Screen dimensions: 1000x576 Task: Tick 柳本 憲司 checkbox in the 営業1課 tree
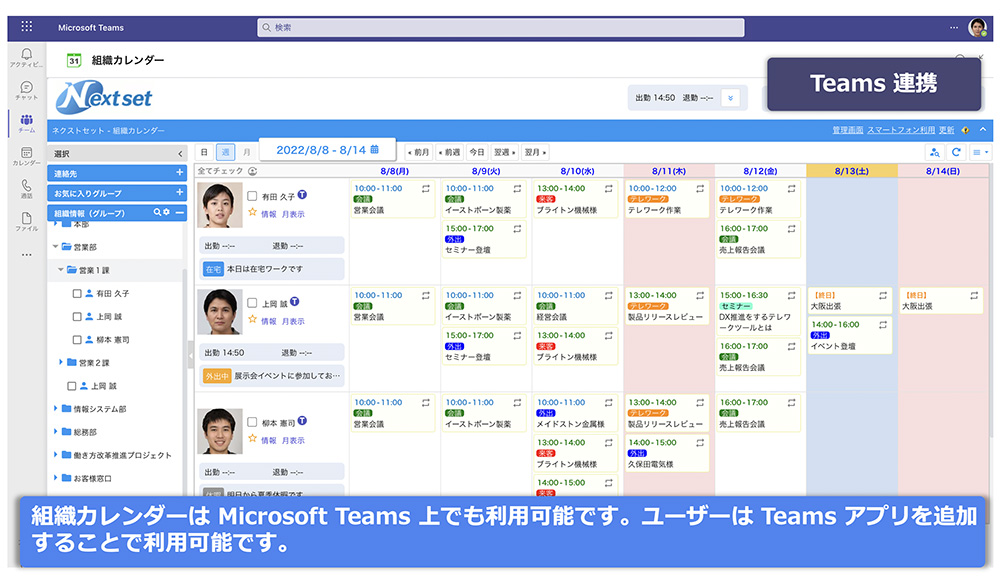[77, 339]
